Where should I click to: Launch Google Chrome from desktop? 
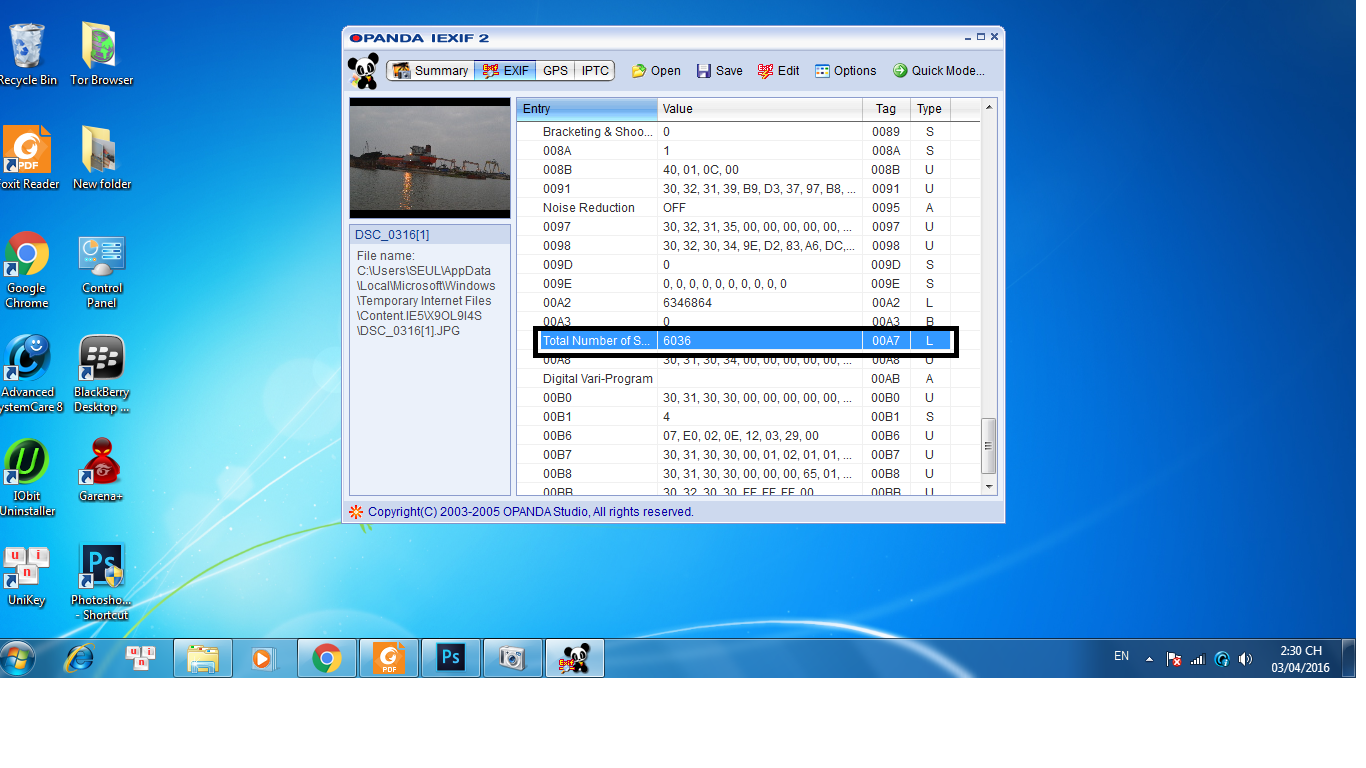27,270
